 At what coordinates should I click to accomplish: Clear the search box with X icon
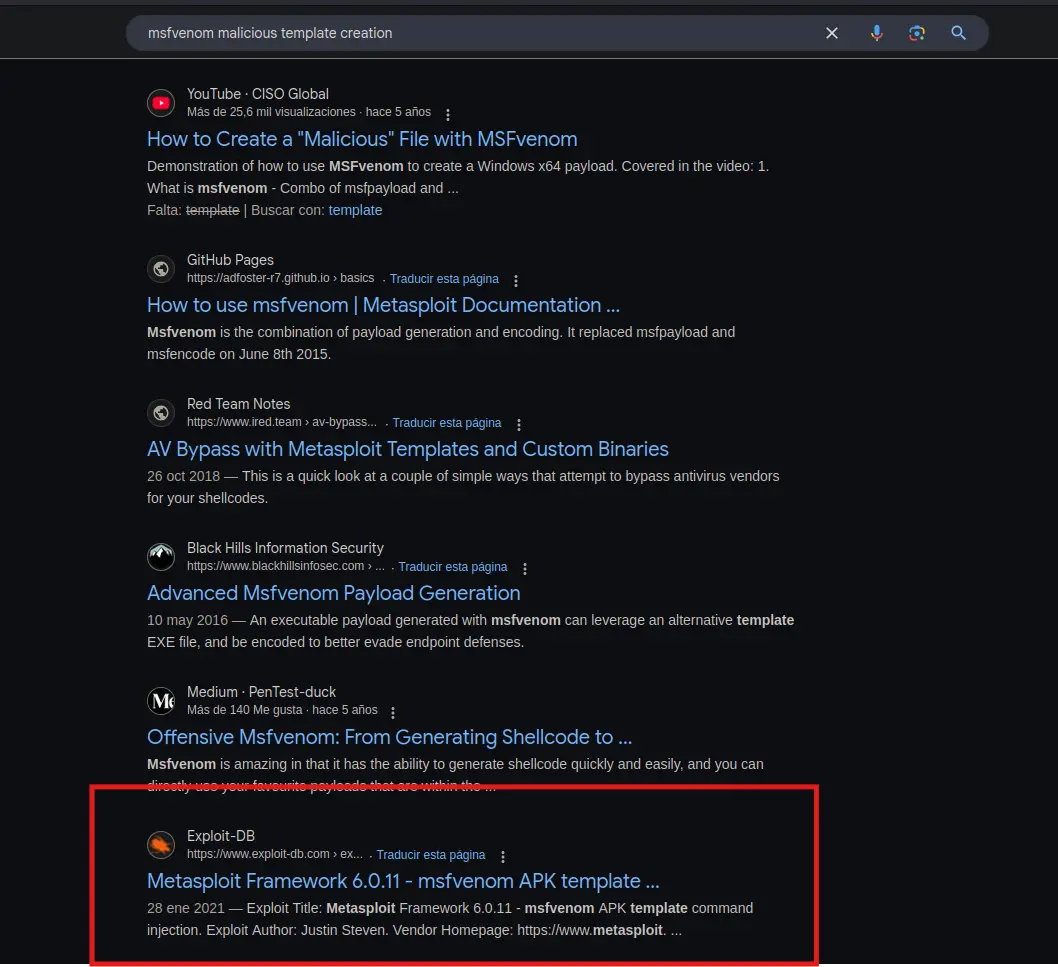831,33
